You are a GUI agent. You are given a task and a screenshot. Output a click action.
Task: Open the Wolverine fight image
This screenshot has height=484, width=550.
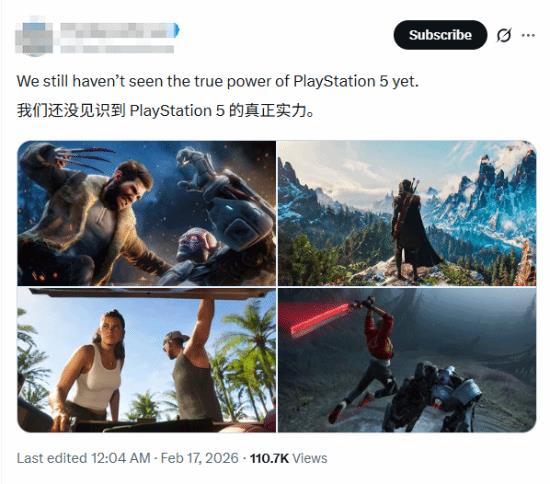147,213
